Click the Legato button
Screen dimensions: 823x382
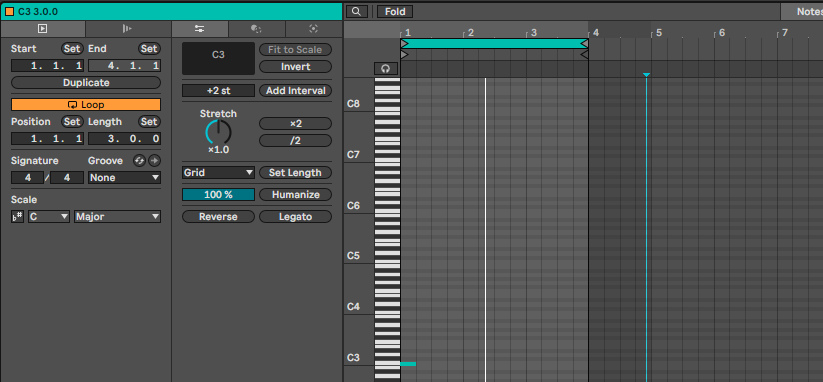click(x=296, y=217)
